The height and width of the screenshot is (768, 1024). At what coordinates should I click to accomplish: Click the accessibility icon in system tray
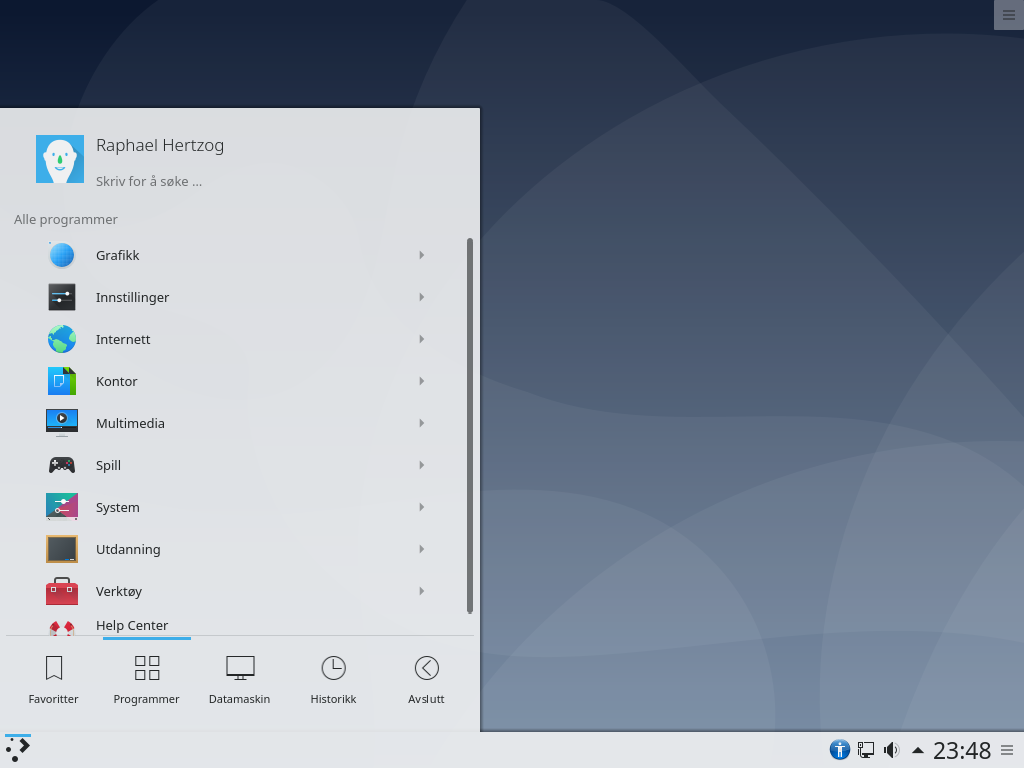[x=839, y=750]
